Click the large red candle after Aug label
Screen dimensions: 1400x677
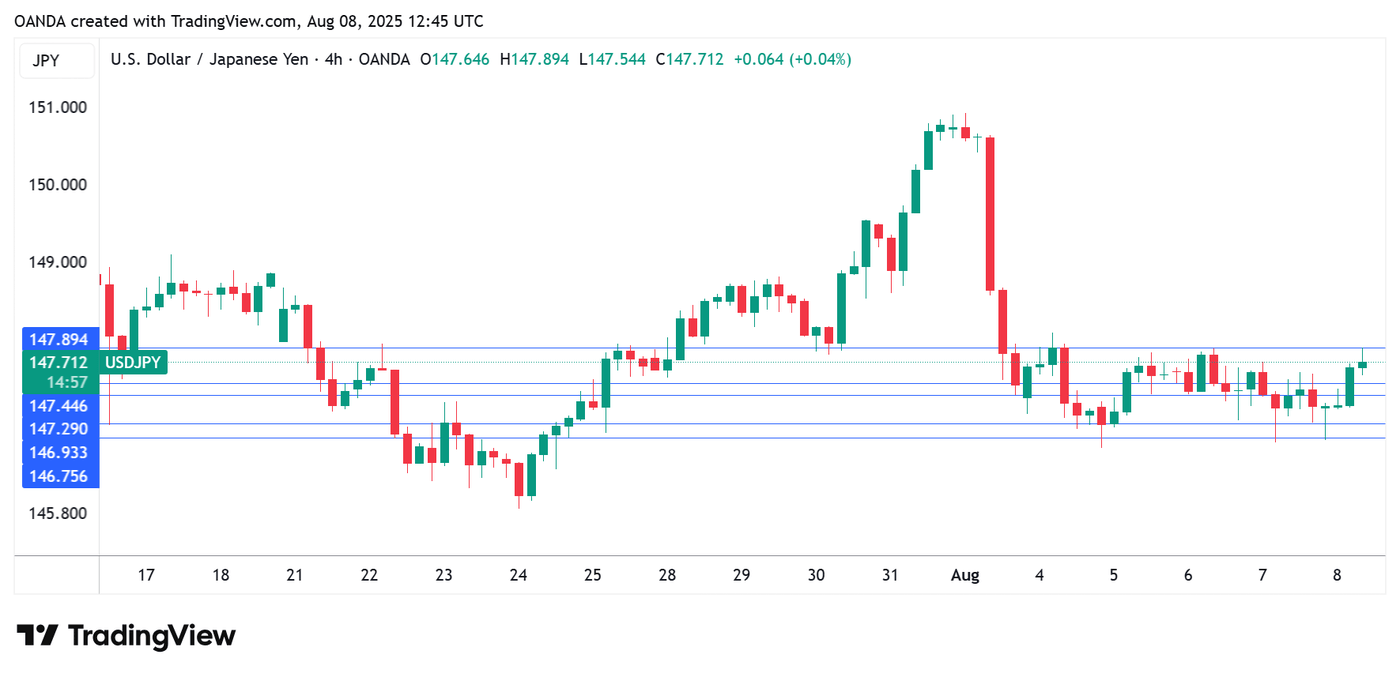pos(991,214)
